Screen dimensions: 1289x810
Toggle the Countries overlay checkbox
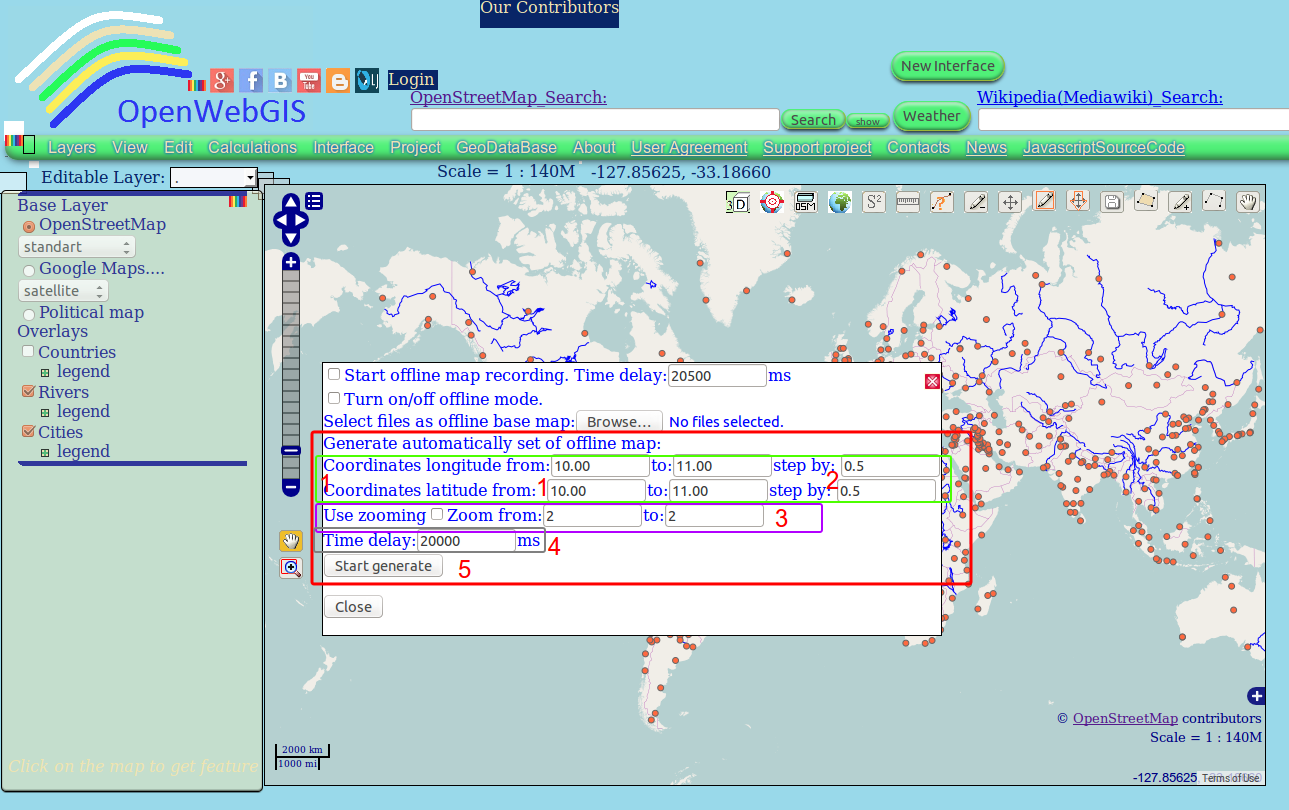point(28,351)
